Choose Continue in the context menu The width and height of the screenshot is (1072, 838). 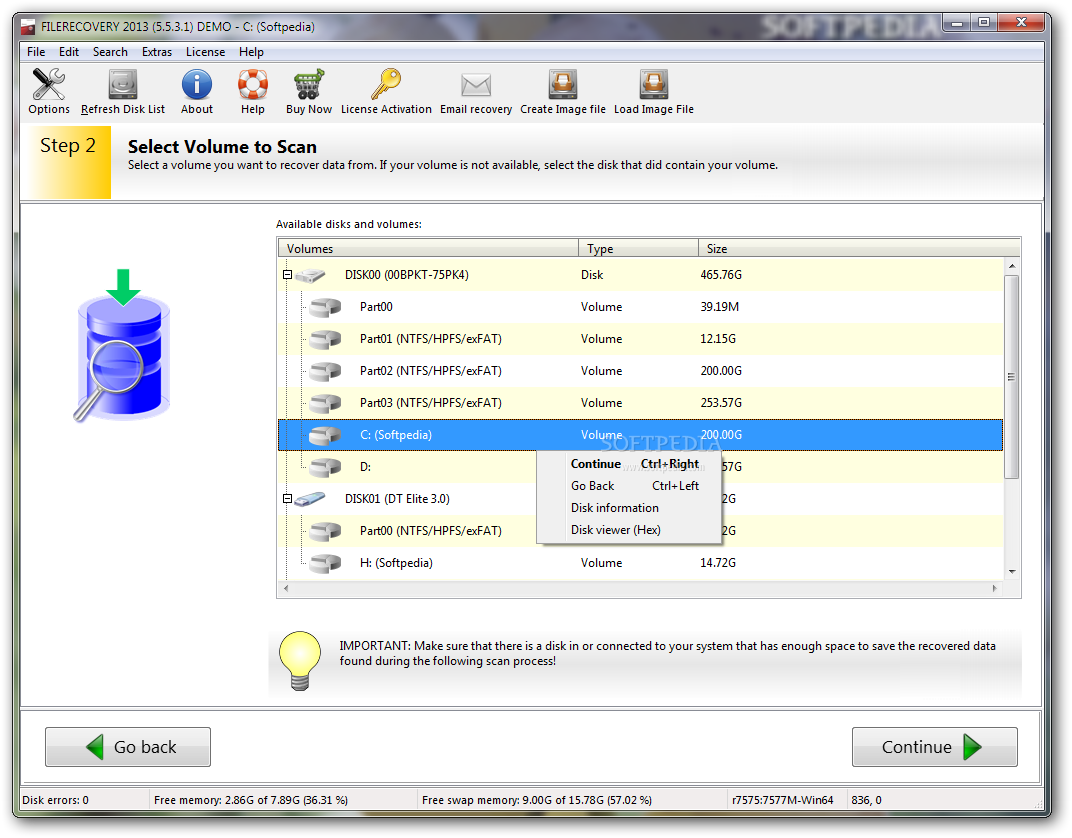[629, 464]
